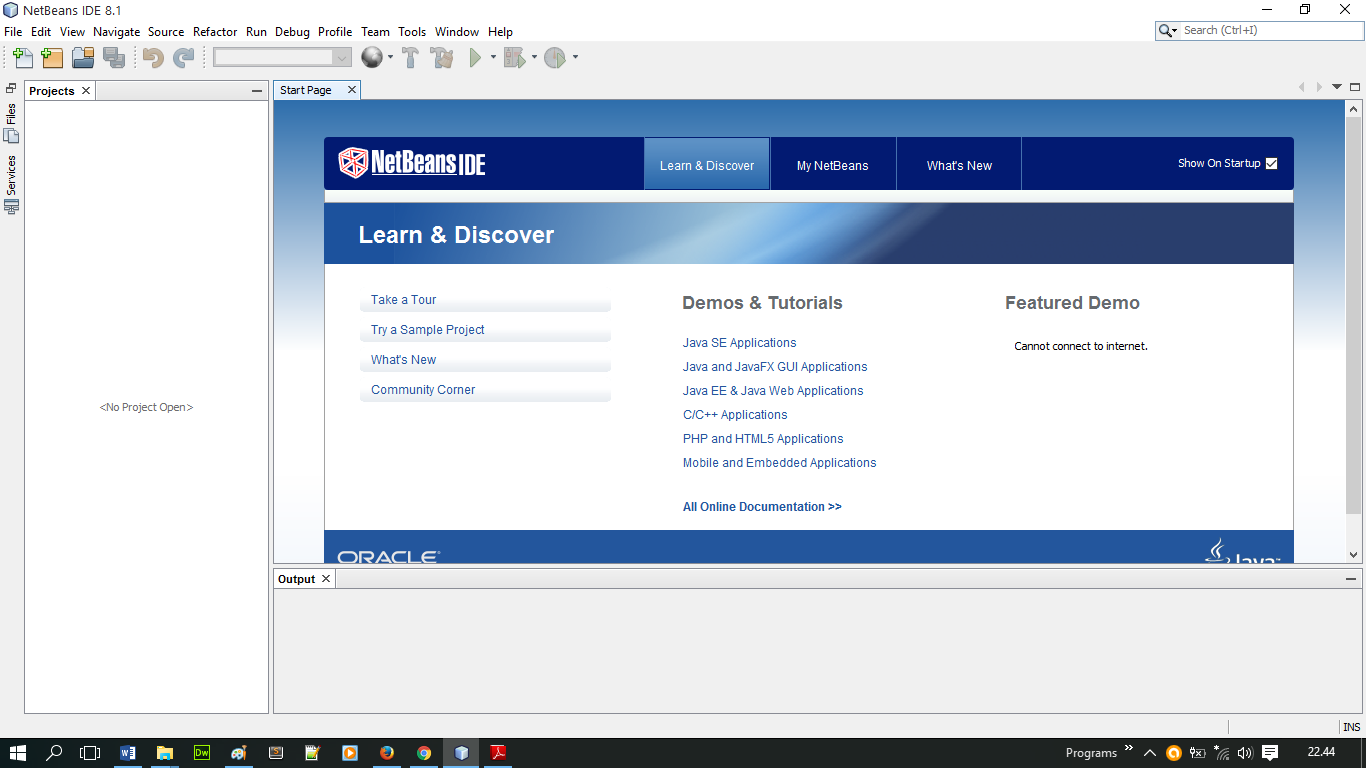Click the globe browser icon in toolbar
Image resolution: width=1366 pixels, height=768 pixels.
[x=372, y=57]
